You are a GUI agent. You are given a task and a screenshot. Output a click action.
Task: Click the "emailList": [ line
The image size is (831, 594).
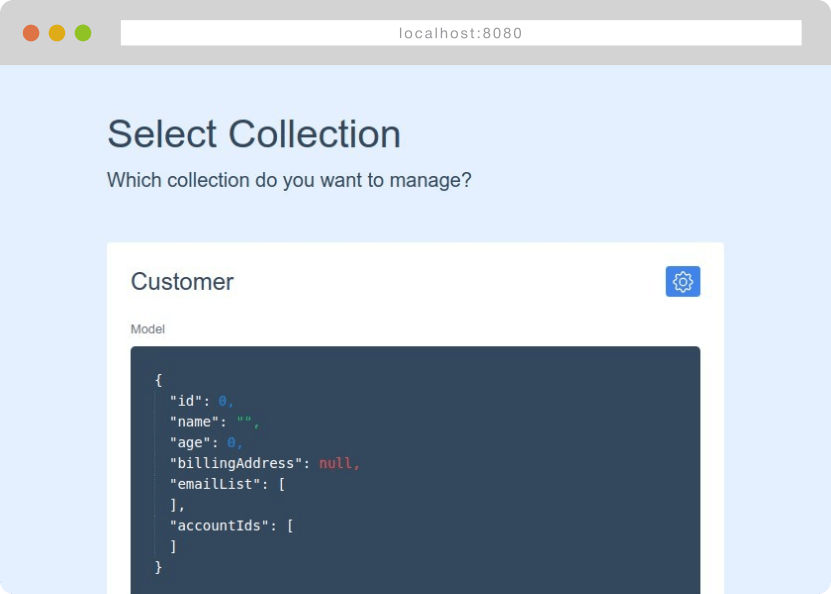(227, 484)
